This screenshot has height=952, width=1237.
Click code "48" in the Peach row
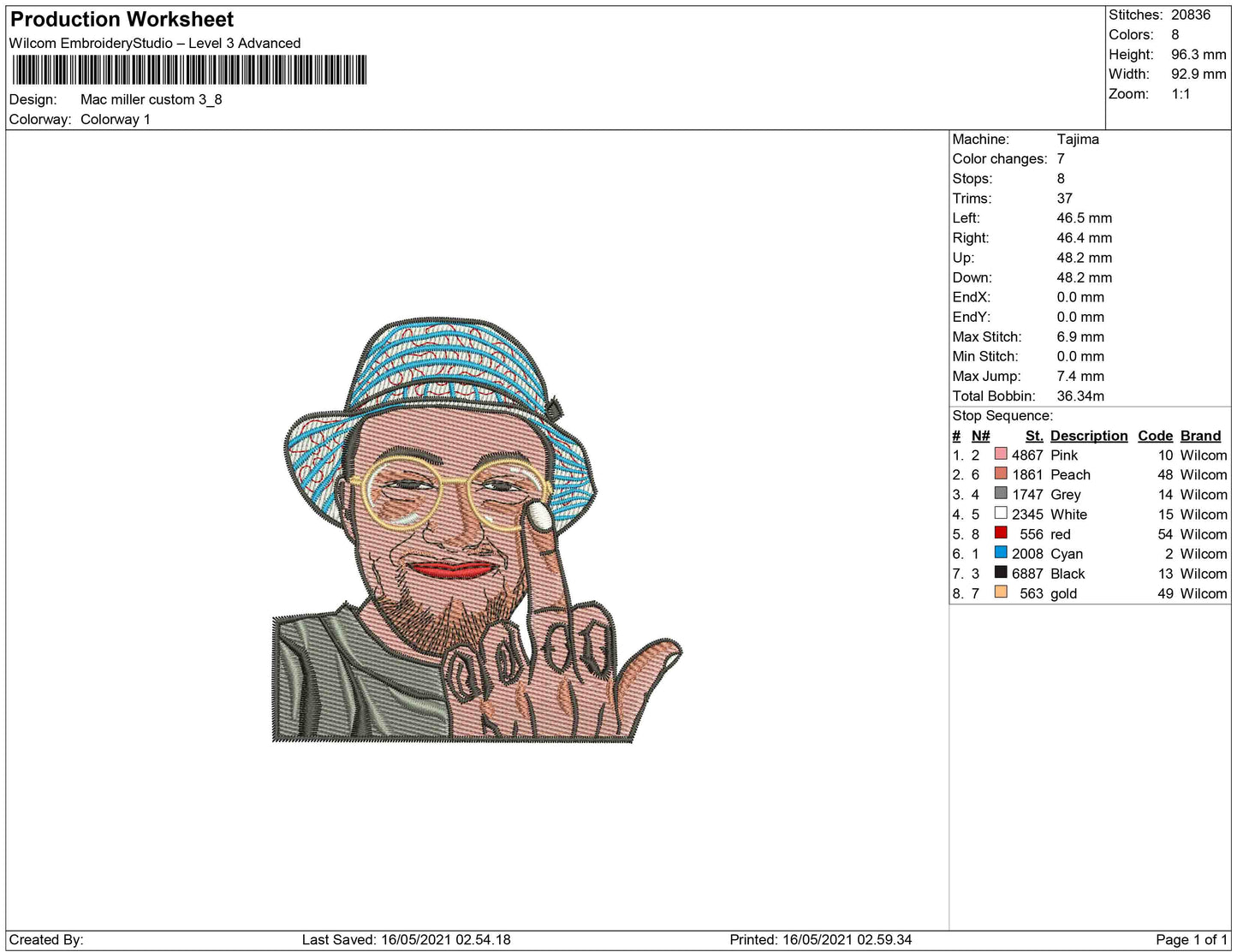click(x=1165, y=474)
